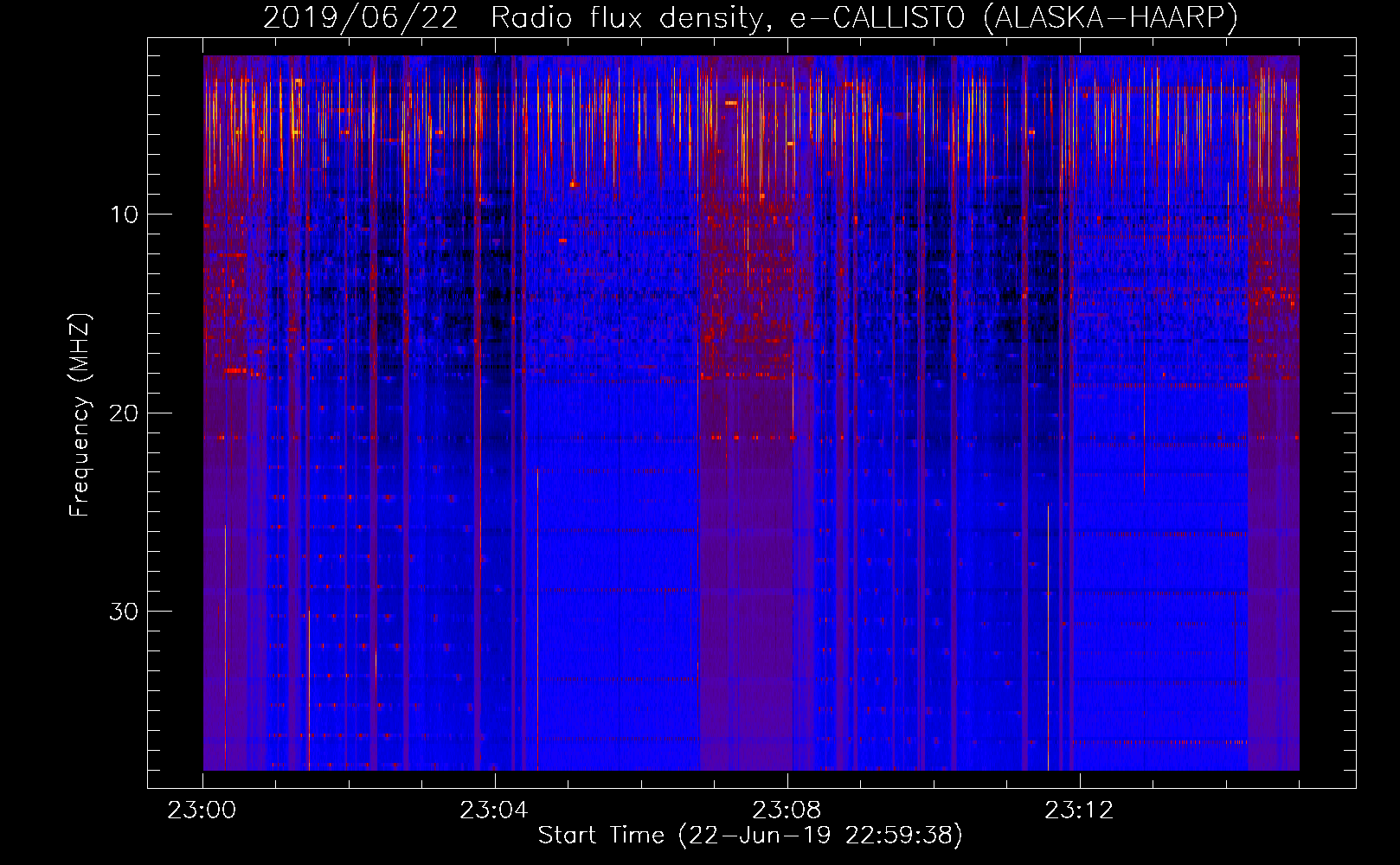Click the 23:08 time tick label
The width and height of the screenshot is (1400, 865).
coord(787,811)
